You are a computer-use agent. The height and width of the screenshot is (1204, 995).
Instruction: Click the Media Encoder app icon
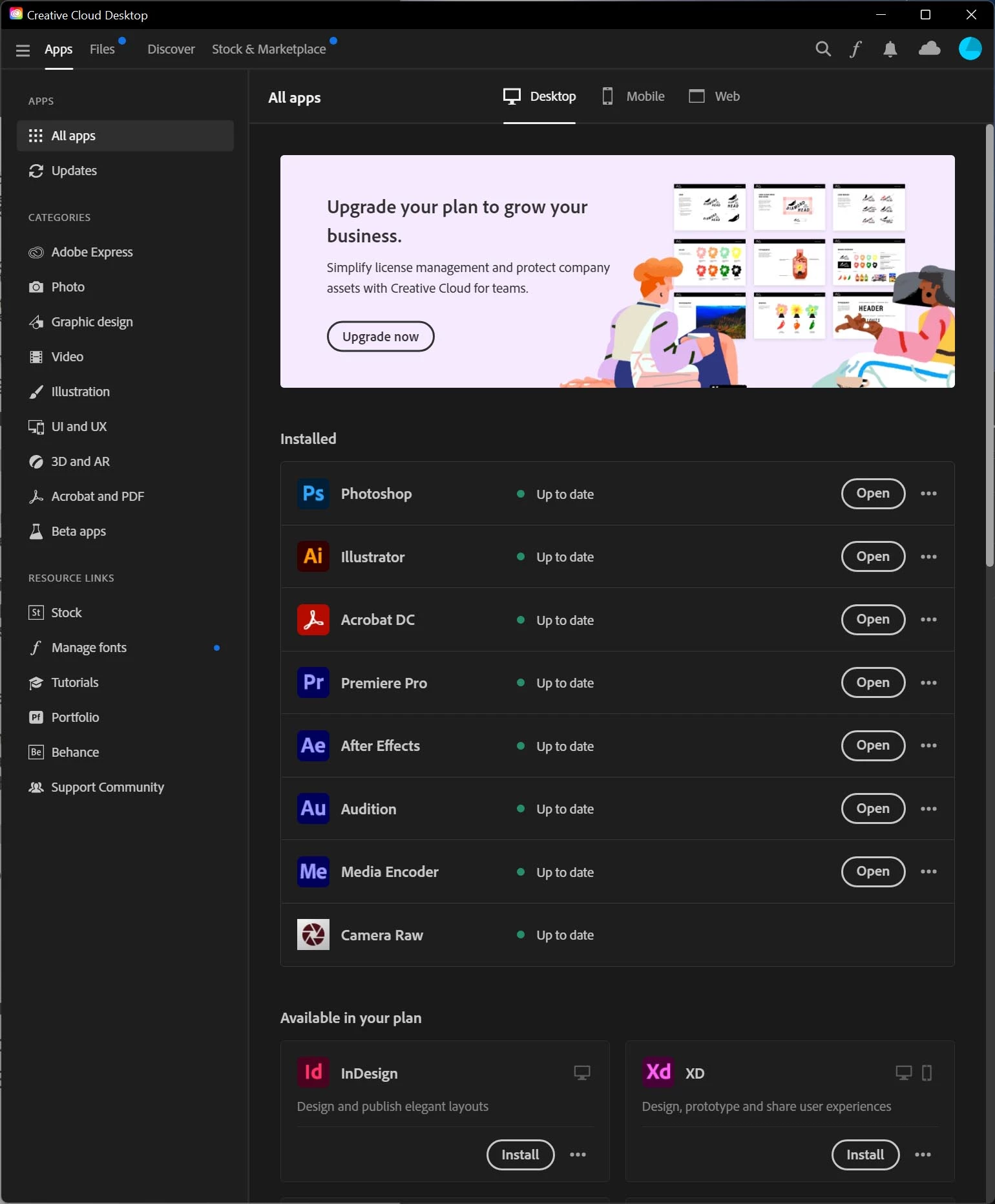[x=313, y=872]
